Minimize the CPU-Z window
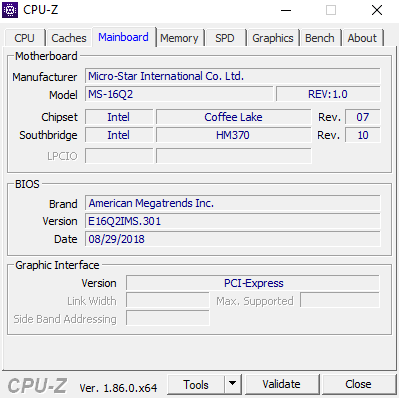The height and width of the screenshot is (398, 399). [x=286, y=10]
